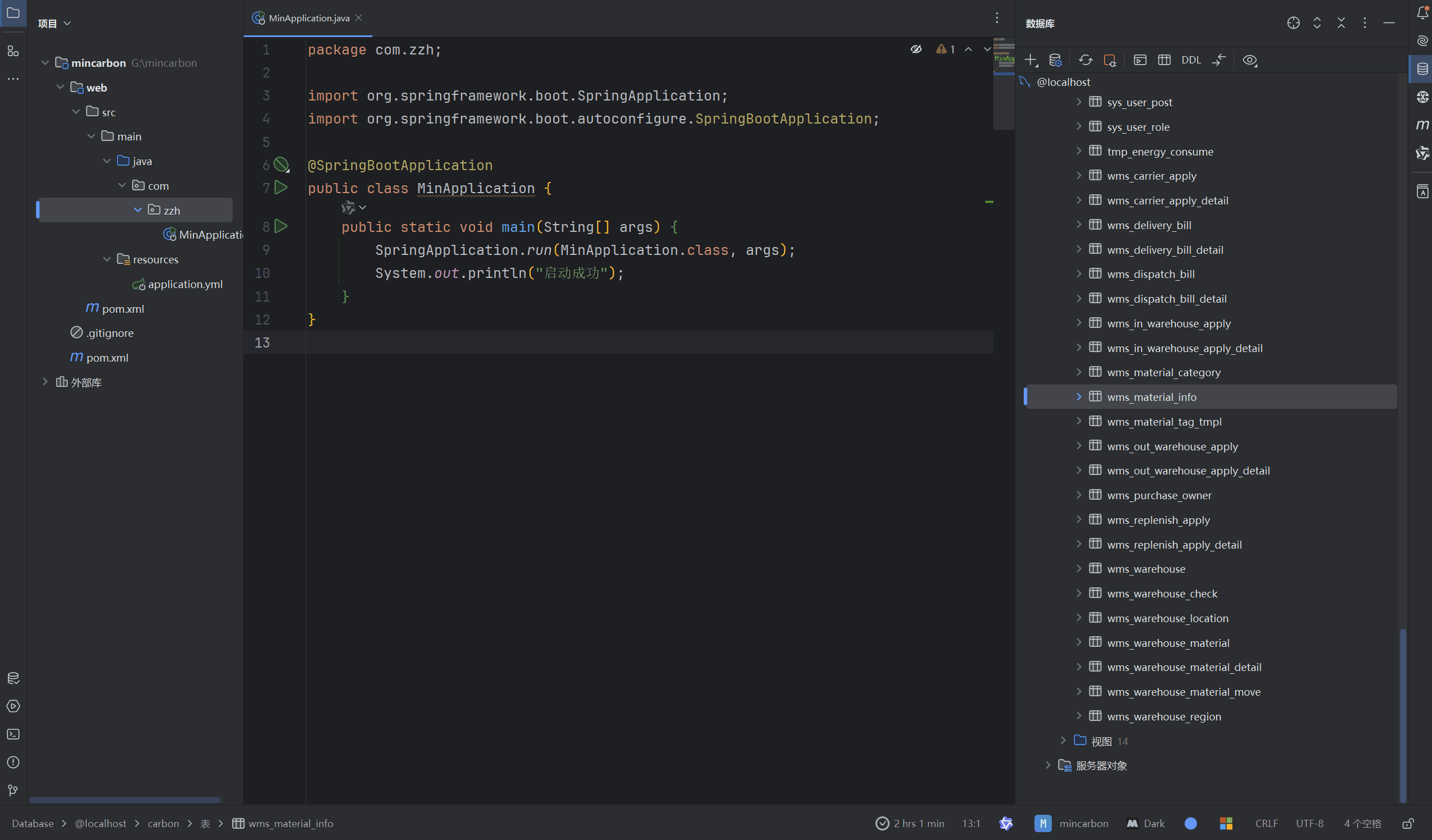Expand the wms_warehouse table node

pos(1079,569)
